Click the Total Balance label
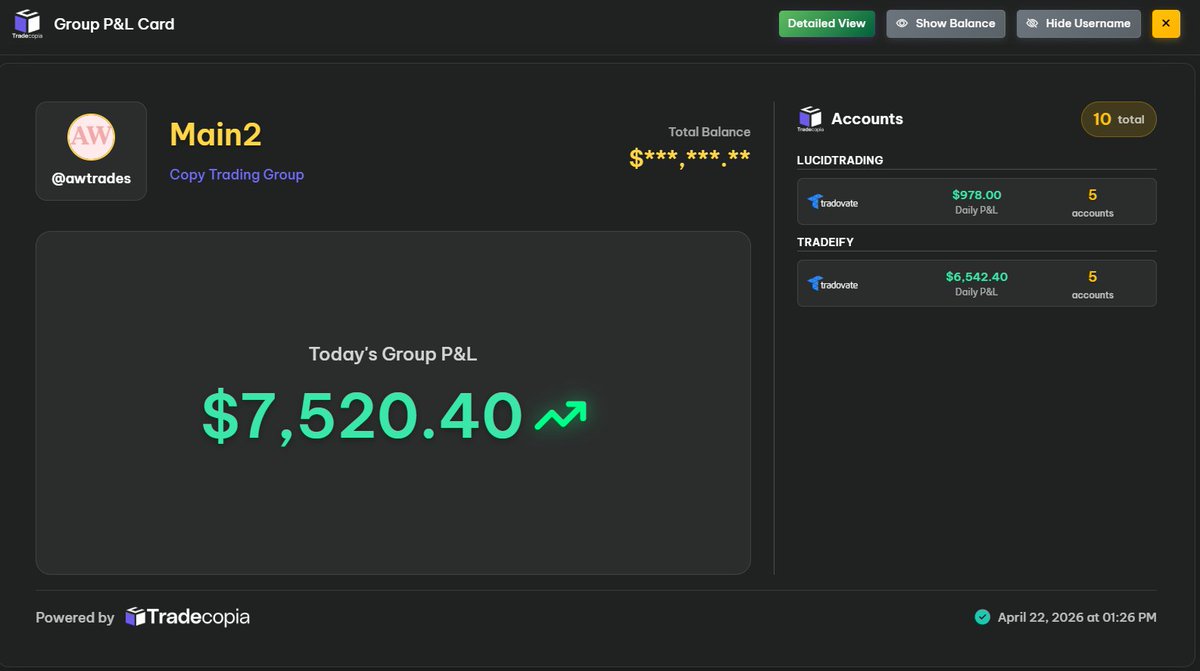The image size is (1200, 671). (x=710, y=132)
